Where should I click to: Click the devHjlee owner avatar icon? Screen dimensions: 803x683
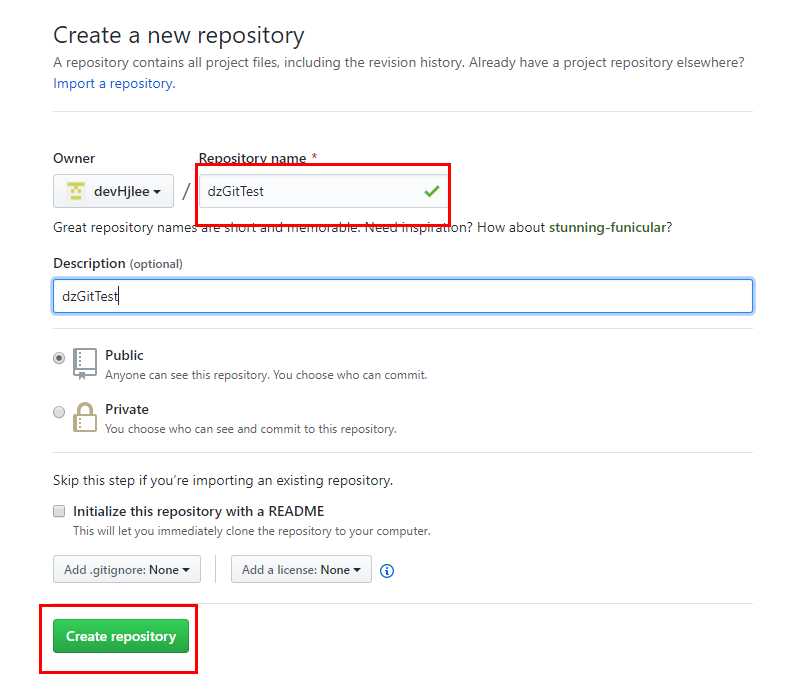[x=76, y=191]
